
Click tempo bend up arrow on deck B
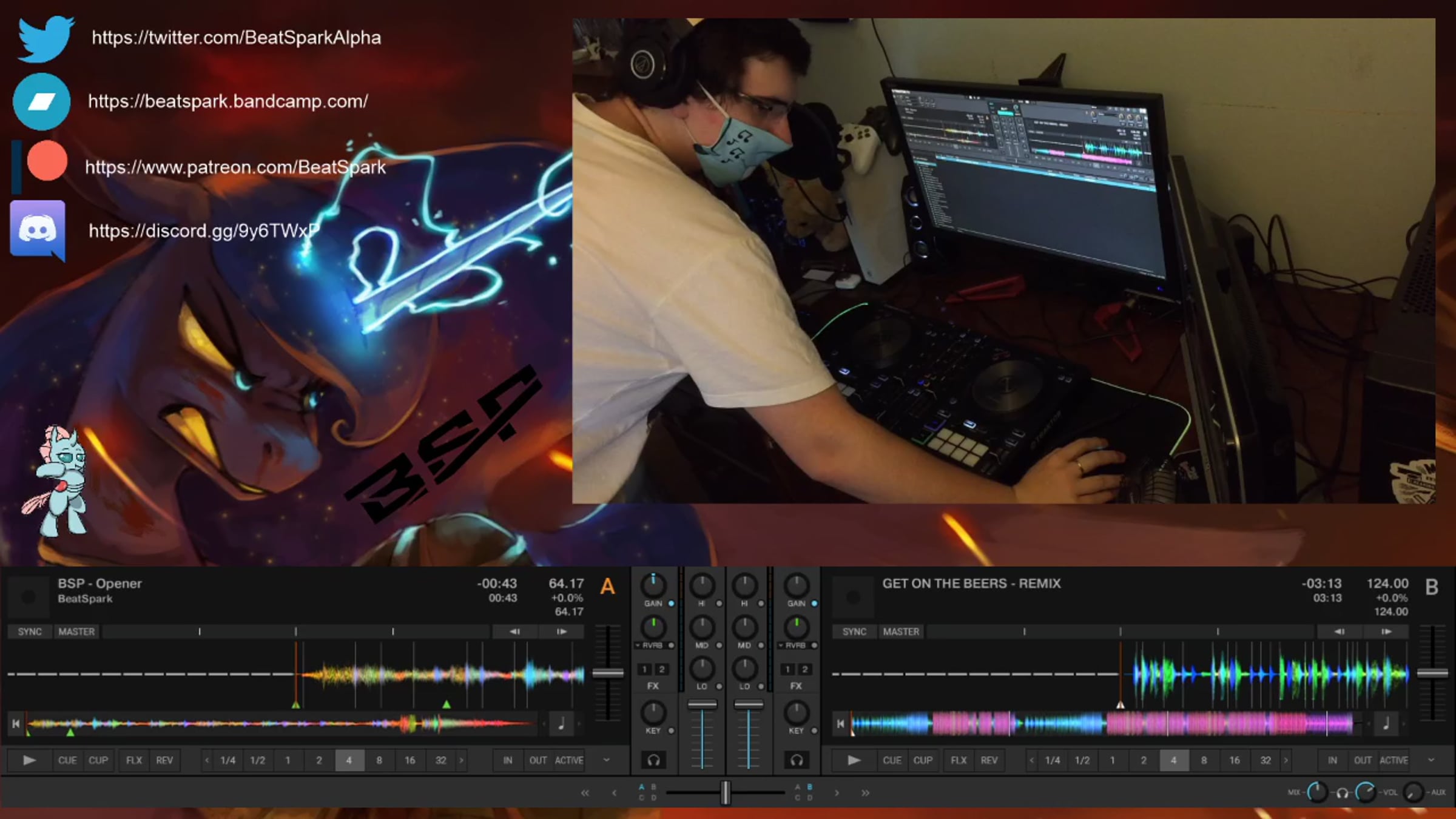click(1386, 632)
